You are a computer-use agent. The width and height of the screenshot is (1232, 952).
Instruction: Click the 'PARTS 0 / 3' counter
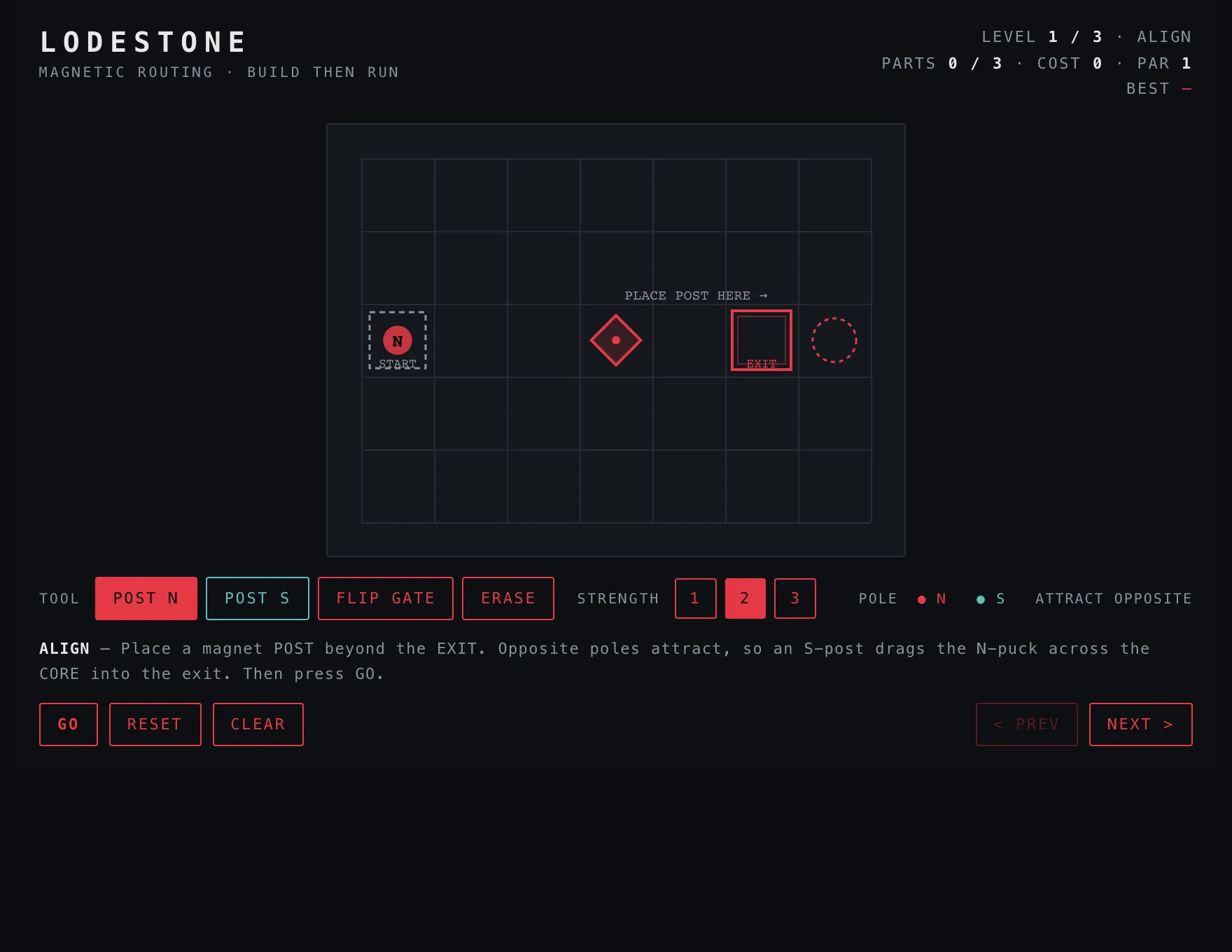(x=942, y=64)
